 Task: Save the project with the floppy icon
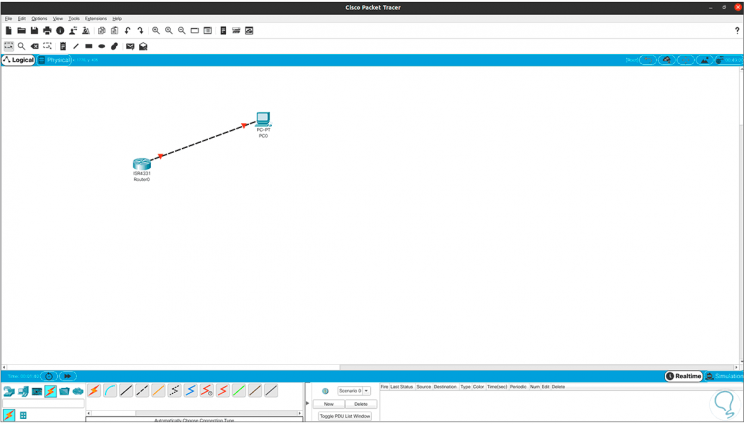click(x=34, y=30)
